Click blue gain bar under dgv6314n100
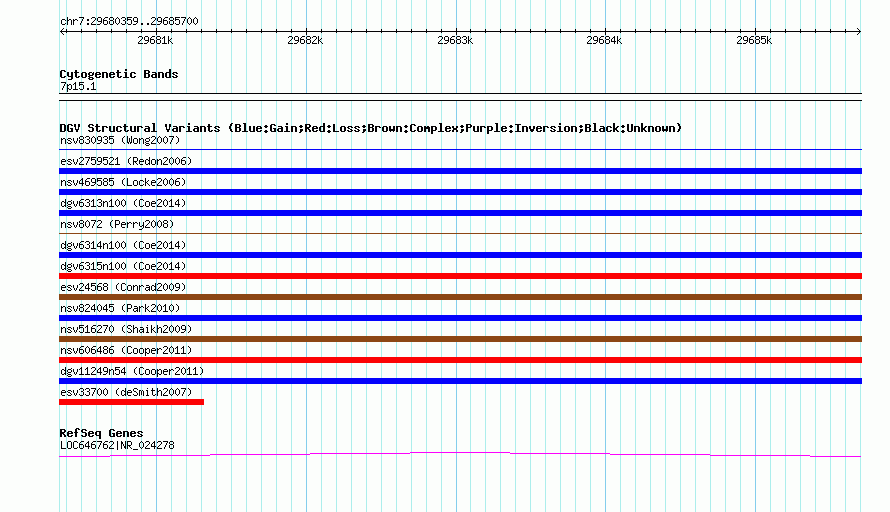The width and height of the screenshot is (890, 512). (460, 255)
